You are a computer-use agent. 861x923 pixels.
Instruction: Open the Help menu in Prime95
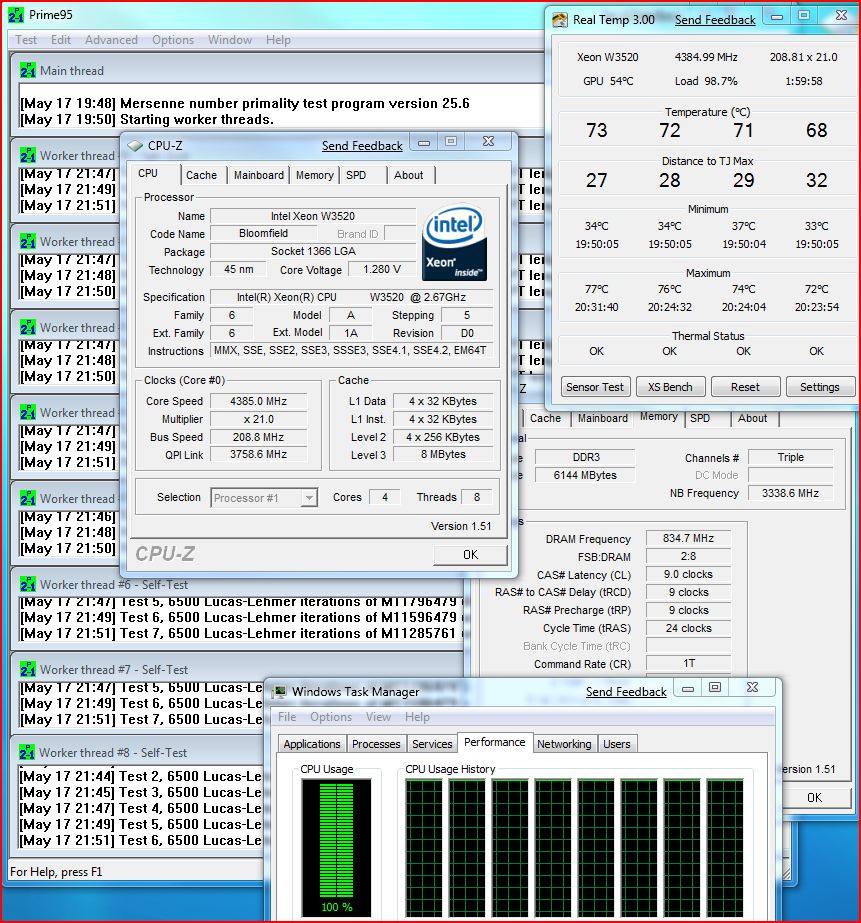[278, 40]
